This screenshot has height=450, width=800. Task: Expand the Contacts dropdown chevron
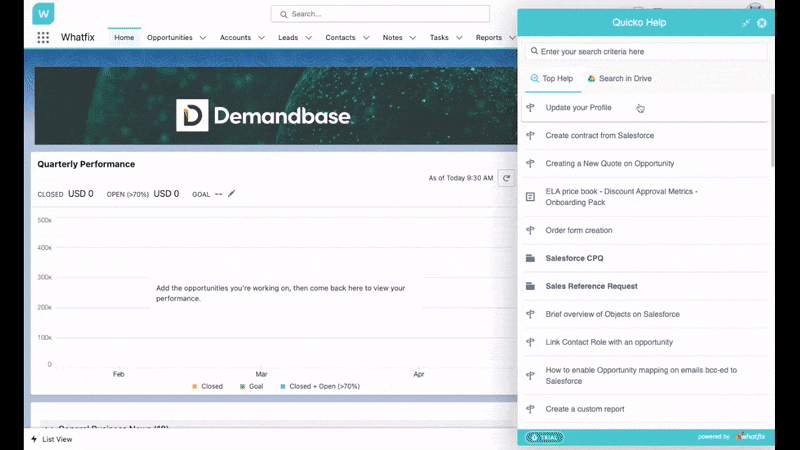(x=366, y=38)
